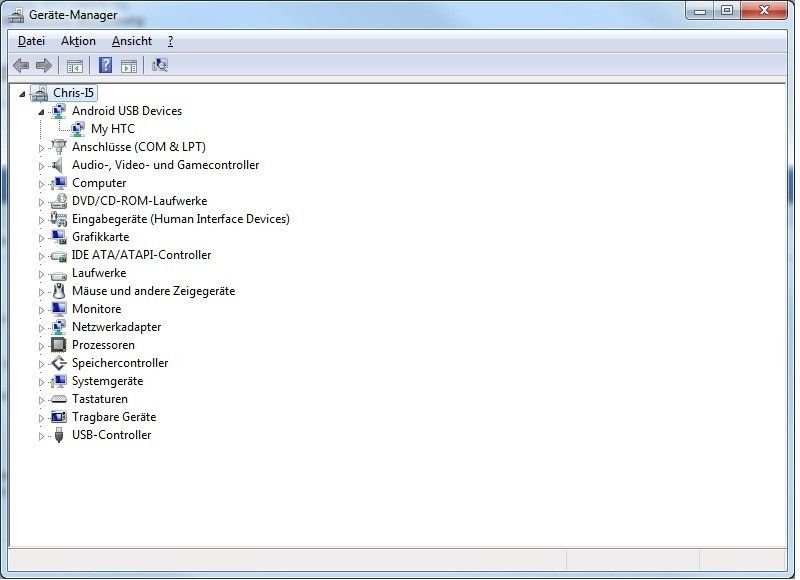Open the Ansicht menu
800x580 pixels.
132,41
